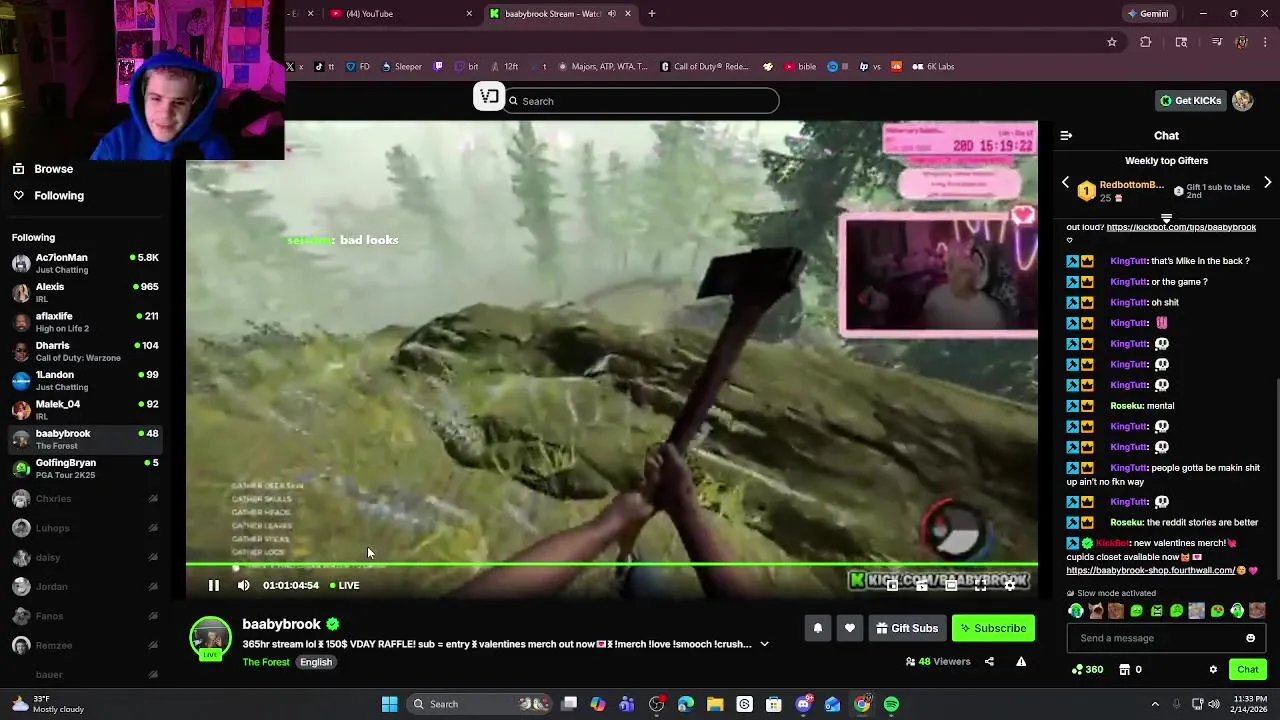
Task: Open File Explorer from the taskbar
Action: (715, 704)
